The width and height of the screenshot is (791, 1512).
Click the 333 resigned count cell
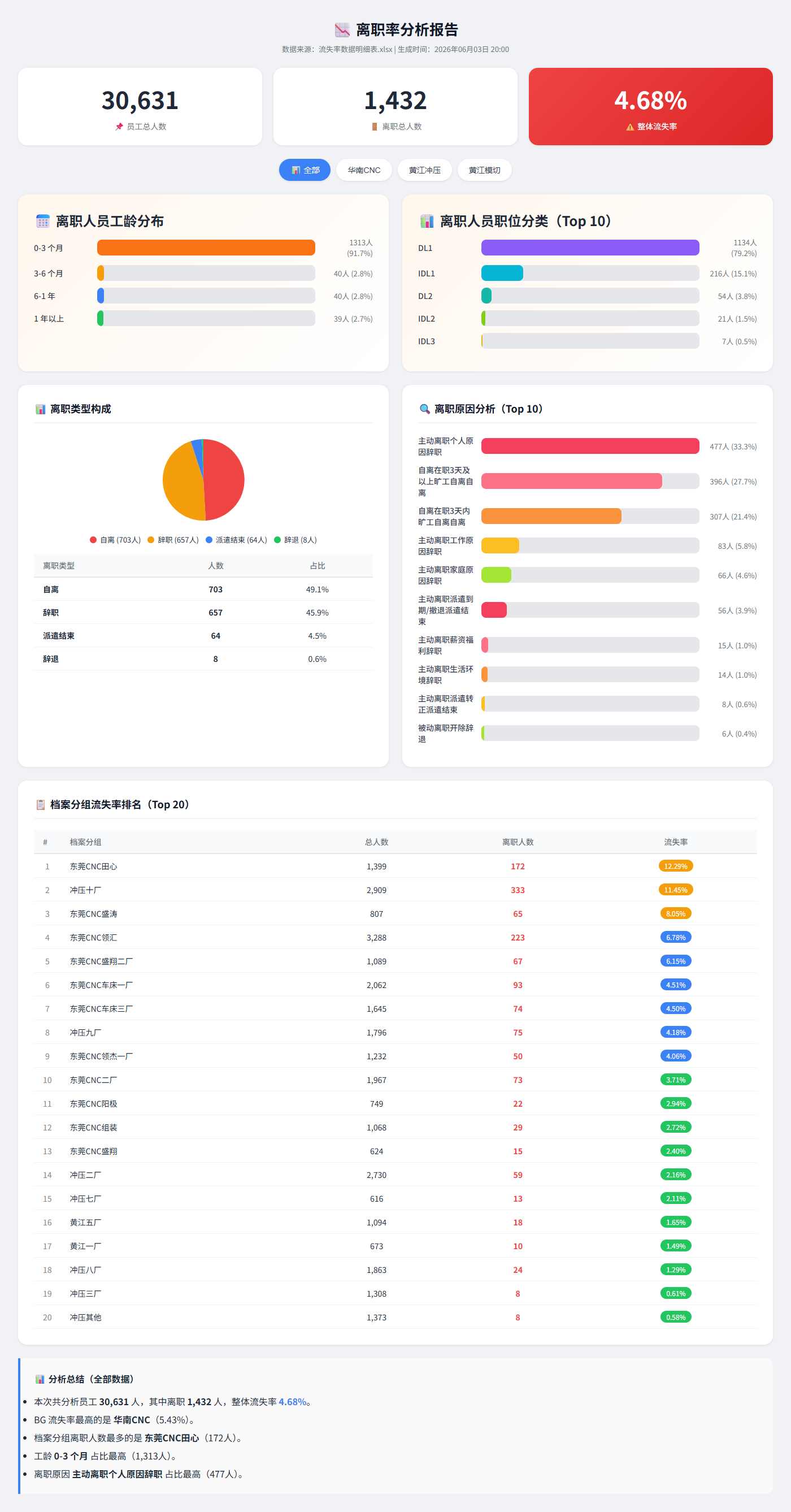[x=518, y=890]
